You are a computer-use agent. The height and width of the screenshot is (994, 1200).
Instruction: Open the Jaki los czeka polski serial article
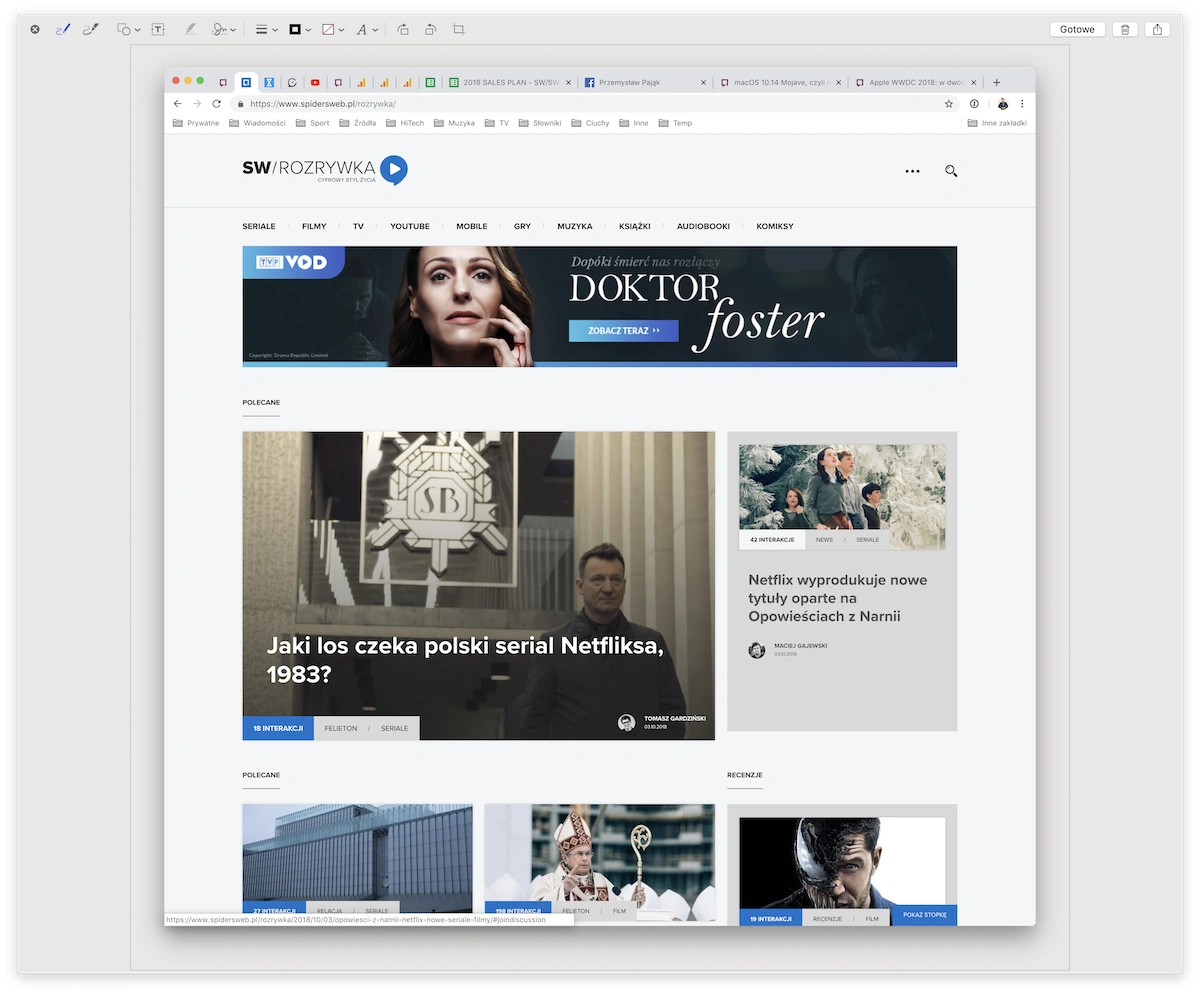click(465, 660)
